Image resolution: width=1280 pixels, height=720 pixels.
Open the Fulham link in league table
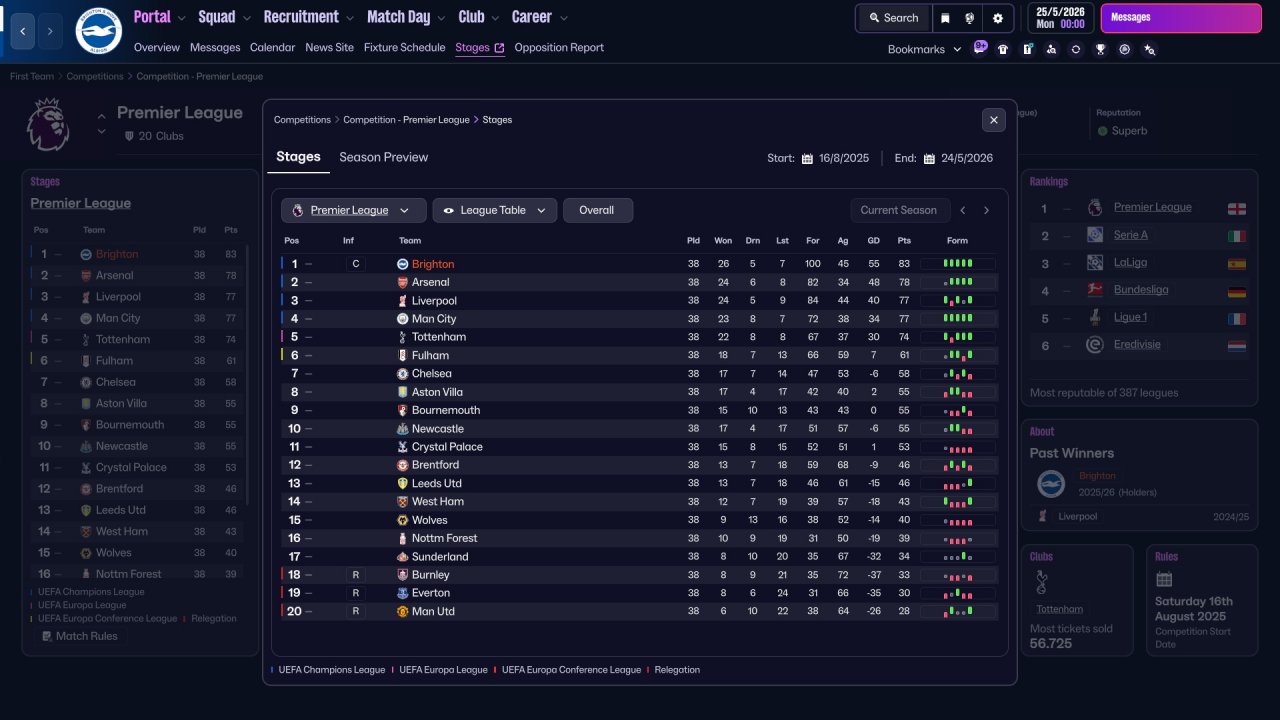[430, 355]
